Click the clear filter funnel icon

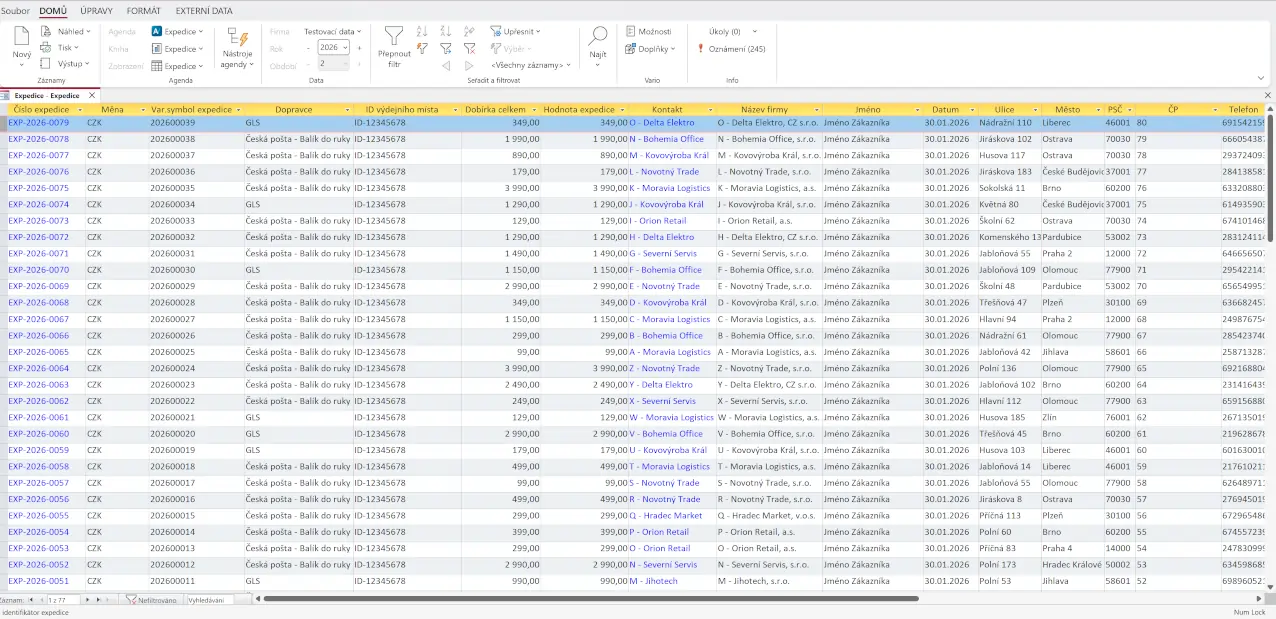(469, 48)
